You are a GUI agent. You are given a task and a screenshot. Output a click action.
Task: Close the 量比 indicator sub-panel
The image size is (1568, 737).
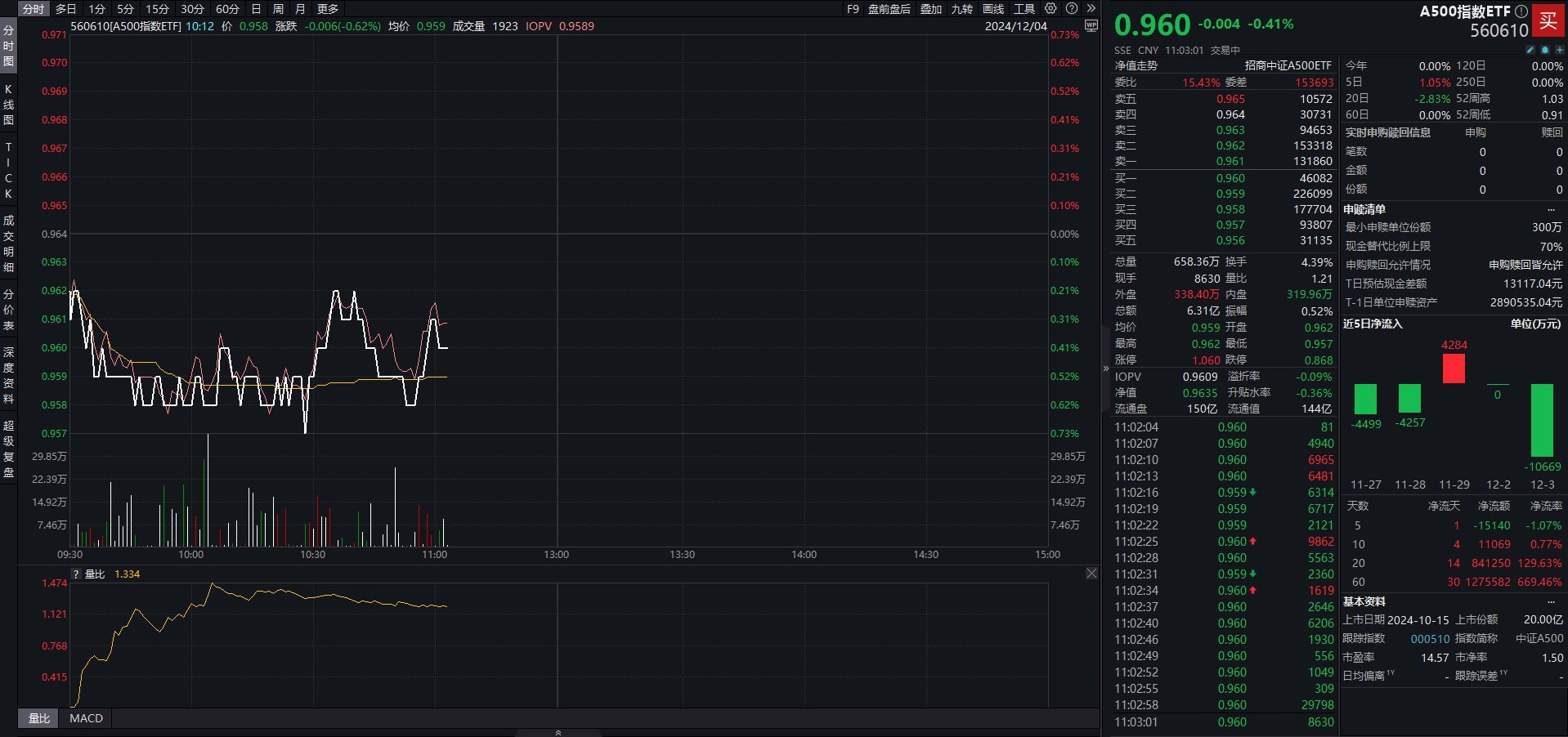point(1091,574)
